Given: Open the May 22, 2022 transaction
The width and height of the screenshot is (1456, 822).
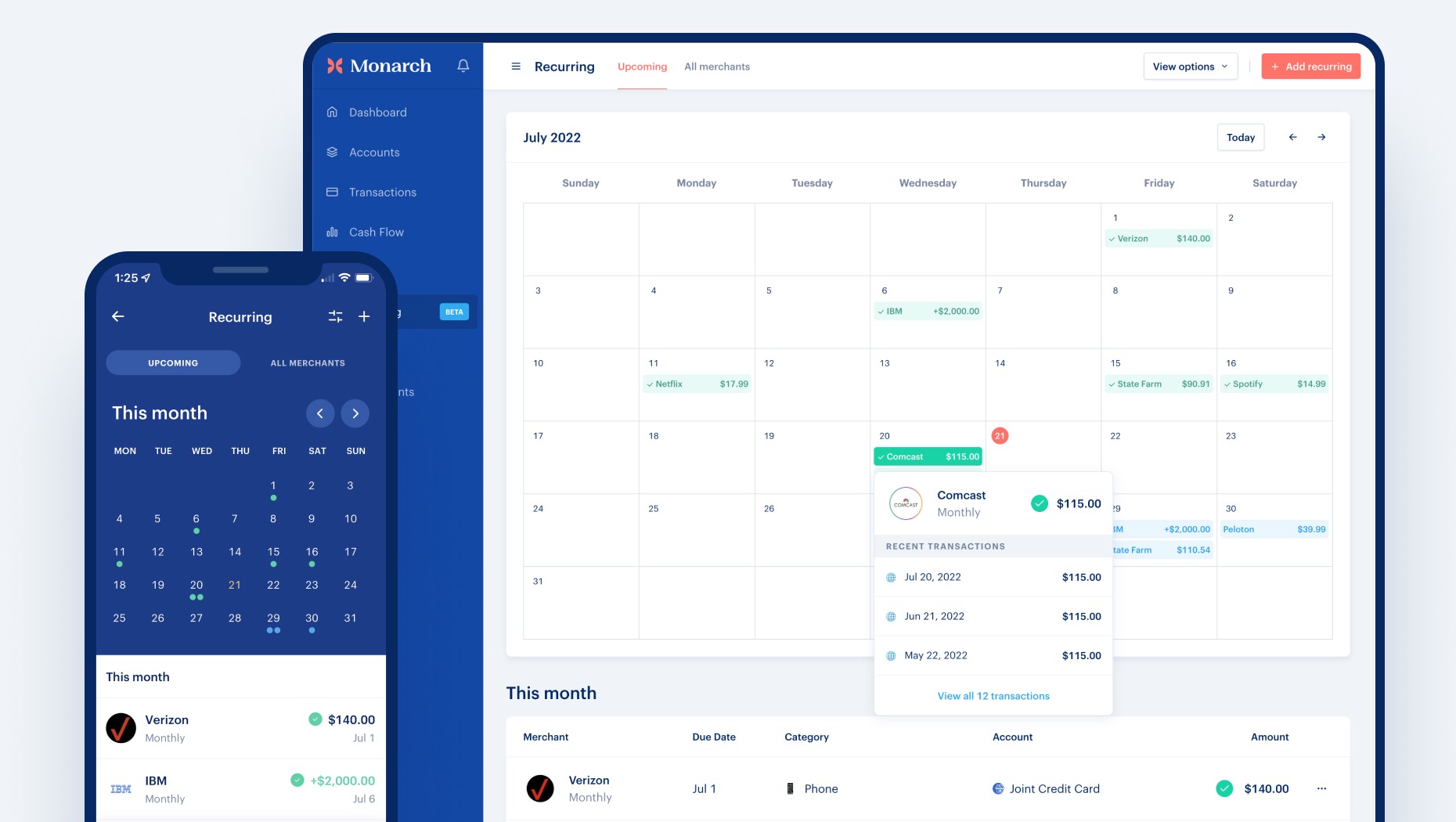Looking at the screenshot, I should 993,655.
